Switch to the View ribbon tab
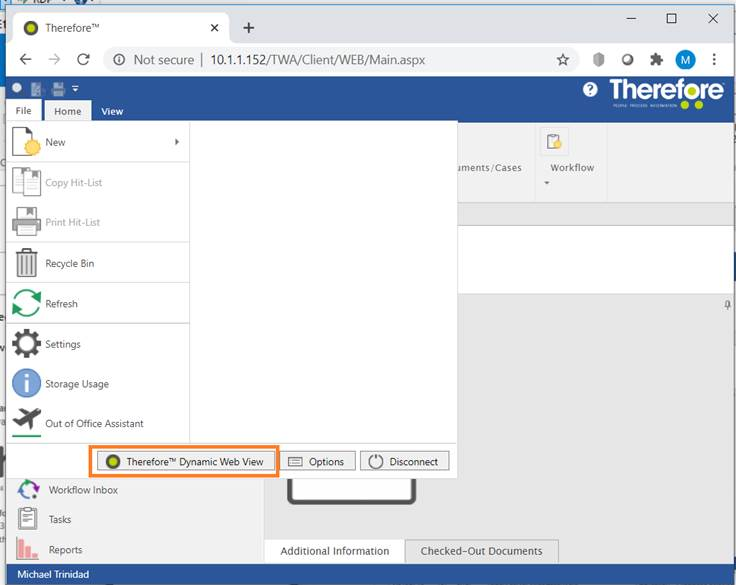The width and height of the screenshot is (736, 585). pos(112,111)
